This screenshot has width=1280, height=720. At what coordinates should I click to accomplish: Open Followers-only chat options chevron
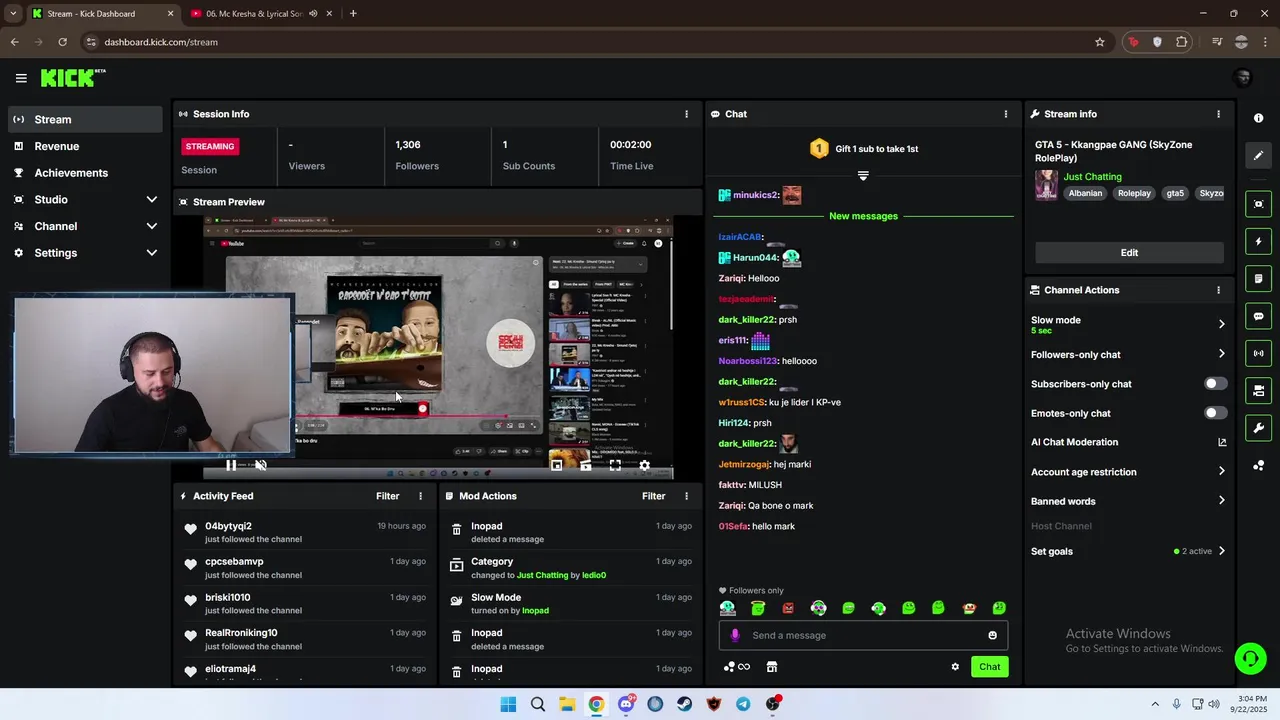click(1221, 354)
